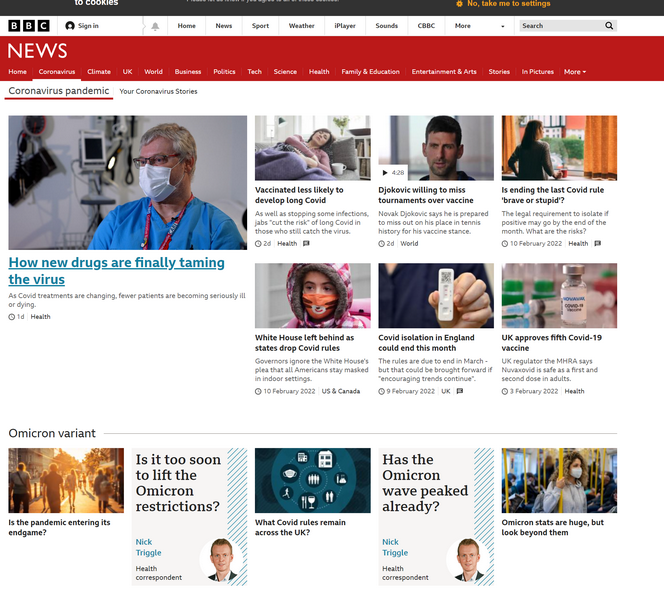The height and width of the screenshot is (600, 664).
Task: Open the notifications bell icon
Action: coord(155,26)
